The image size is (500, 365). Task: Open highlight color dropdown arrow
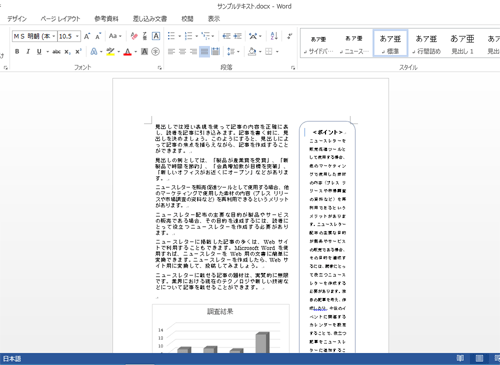coord(118,52)
